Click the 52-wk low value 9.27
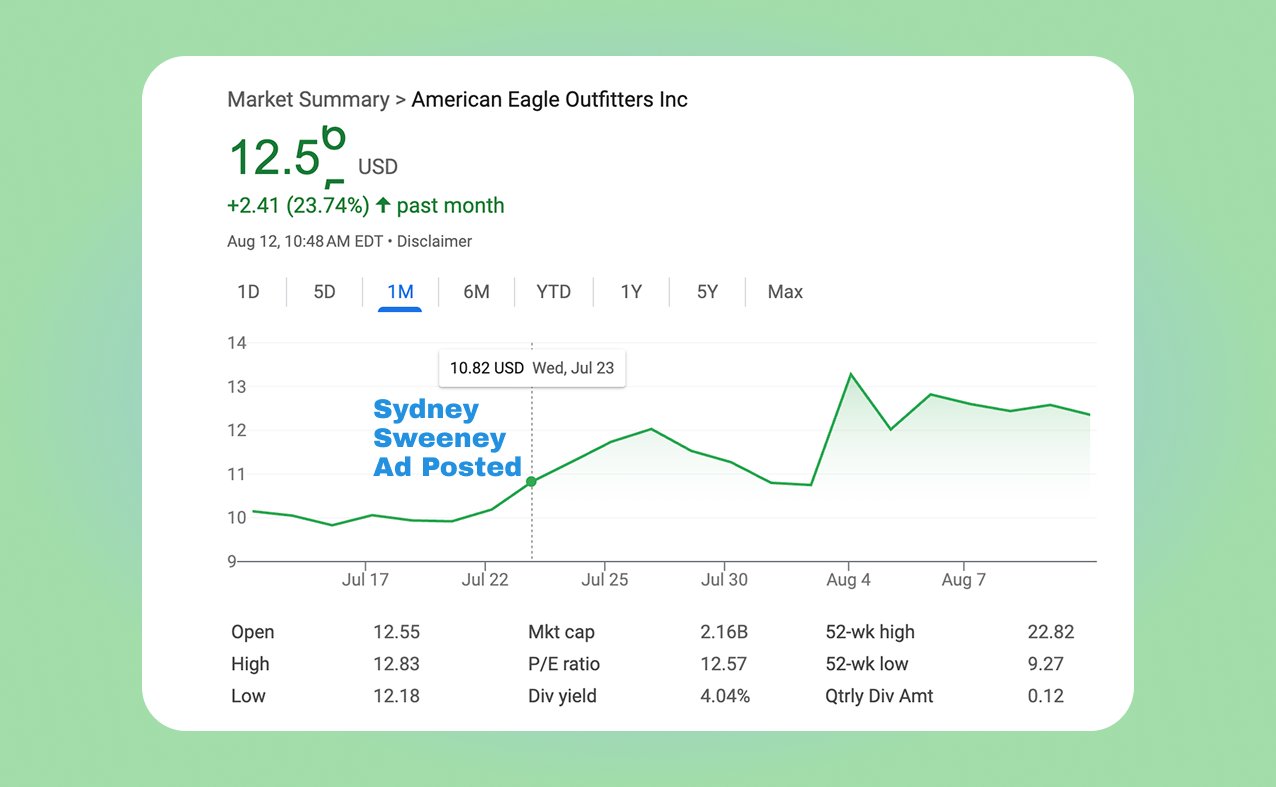The width and height of the screenshot is (1276, 787). point(1046,664)
